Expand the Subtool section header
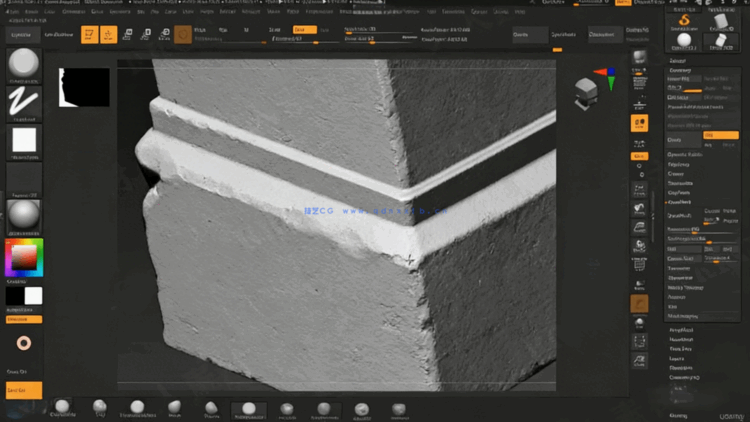 click(677, 61)
